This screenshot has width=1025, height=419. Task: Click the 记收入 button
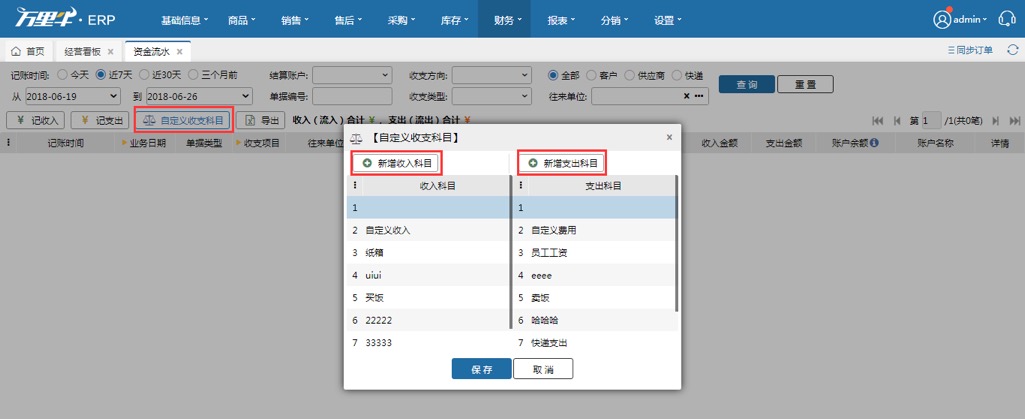tap(36, 120)
